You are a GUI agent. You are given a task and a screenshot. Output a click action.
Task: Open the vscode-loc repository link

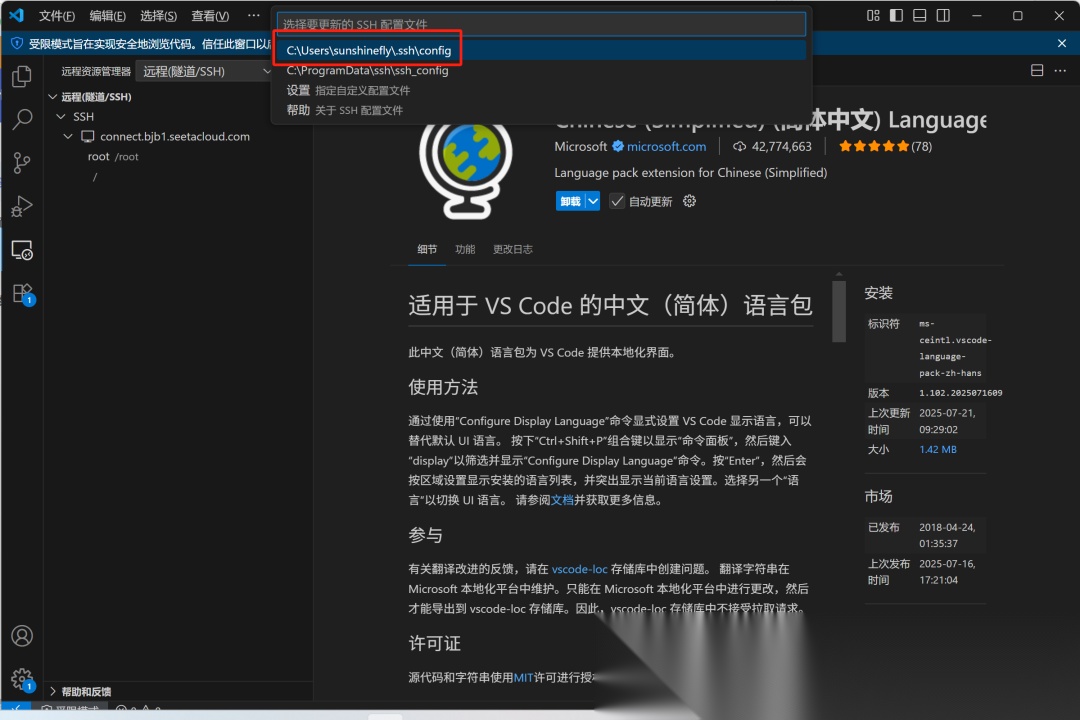point(579,569)
